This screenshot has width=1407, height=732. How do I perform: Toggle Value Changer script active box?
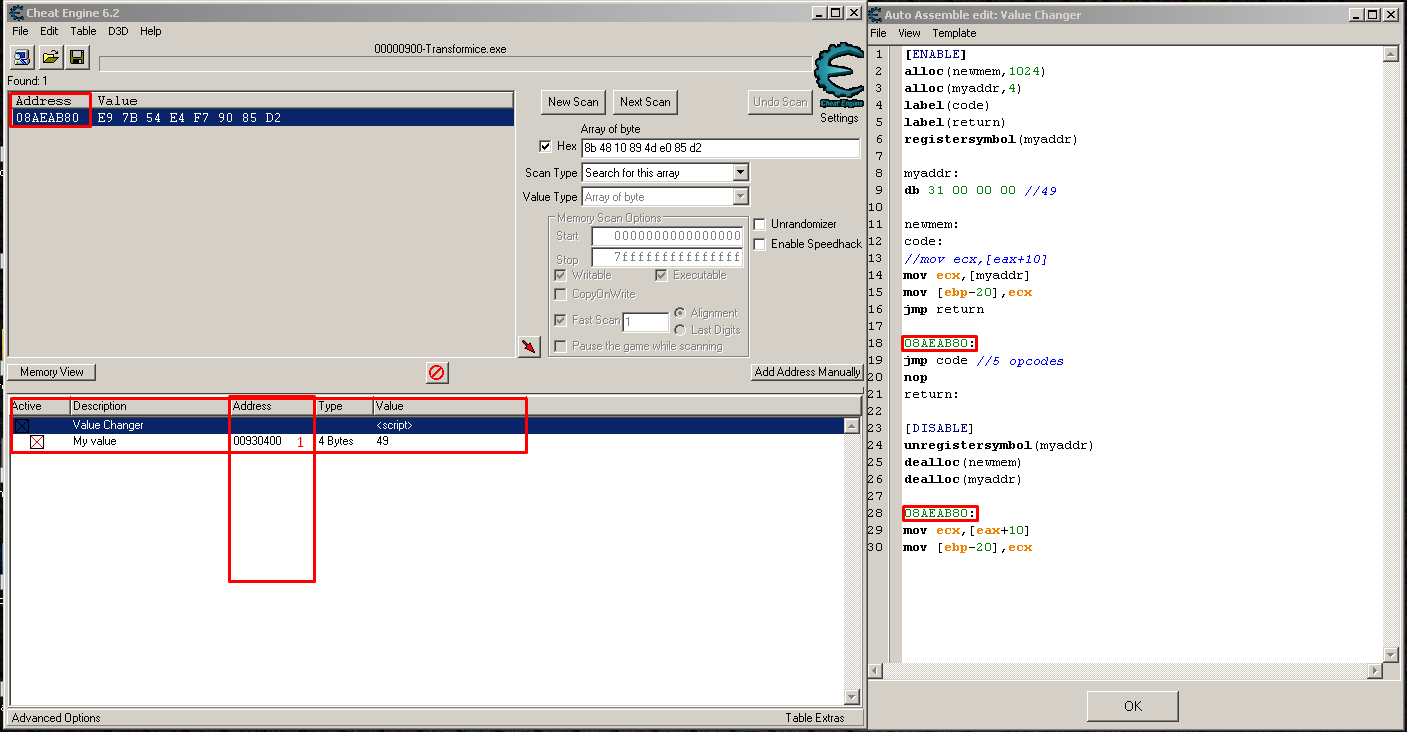click(22, 425)
